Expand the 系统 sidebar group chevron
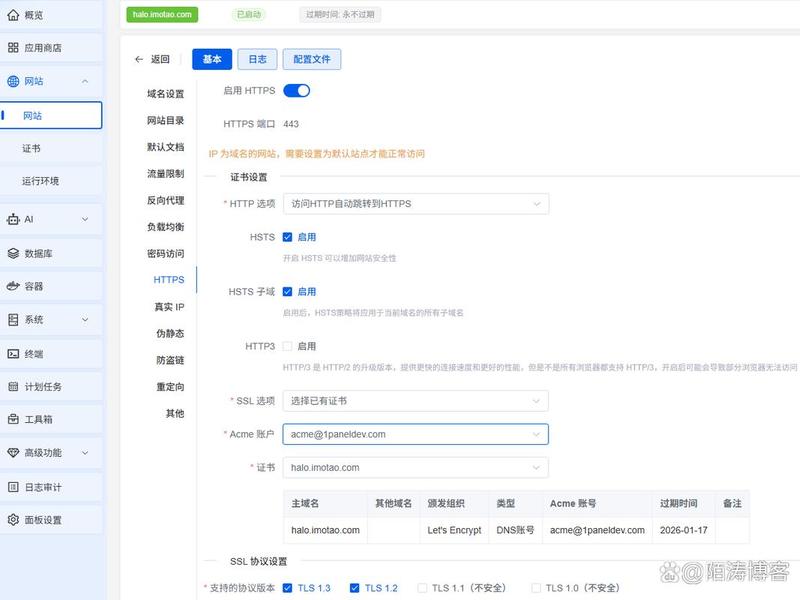Viewport: 800px width, 600px height. 85,320
